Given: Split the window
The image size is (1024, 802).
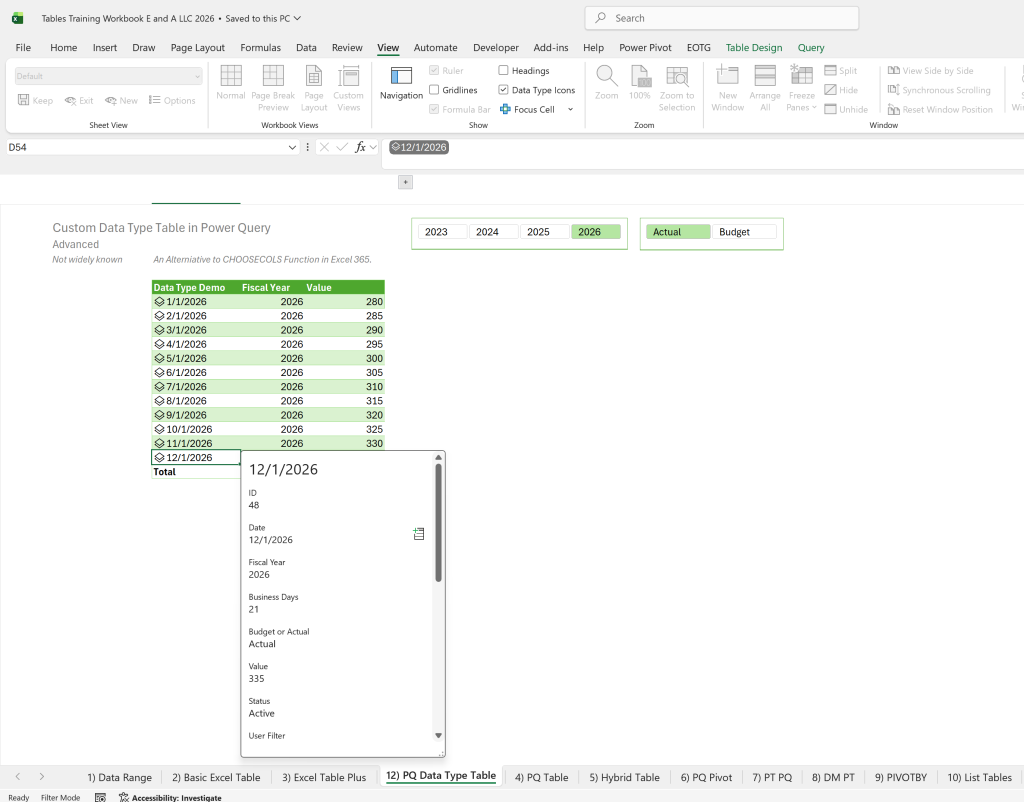Looking at the screenshot, I should (x=840, y=71).
